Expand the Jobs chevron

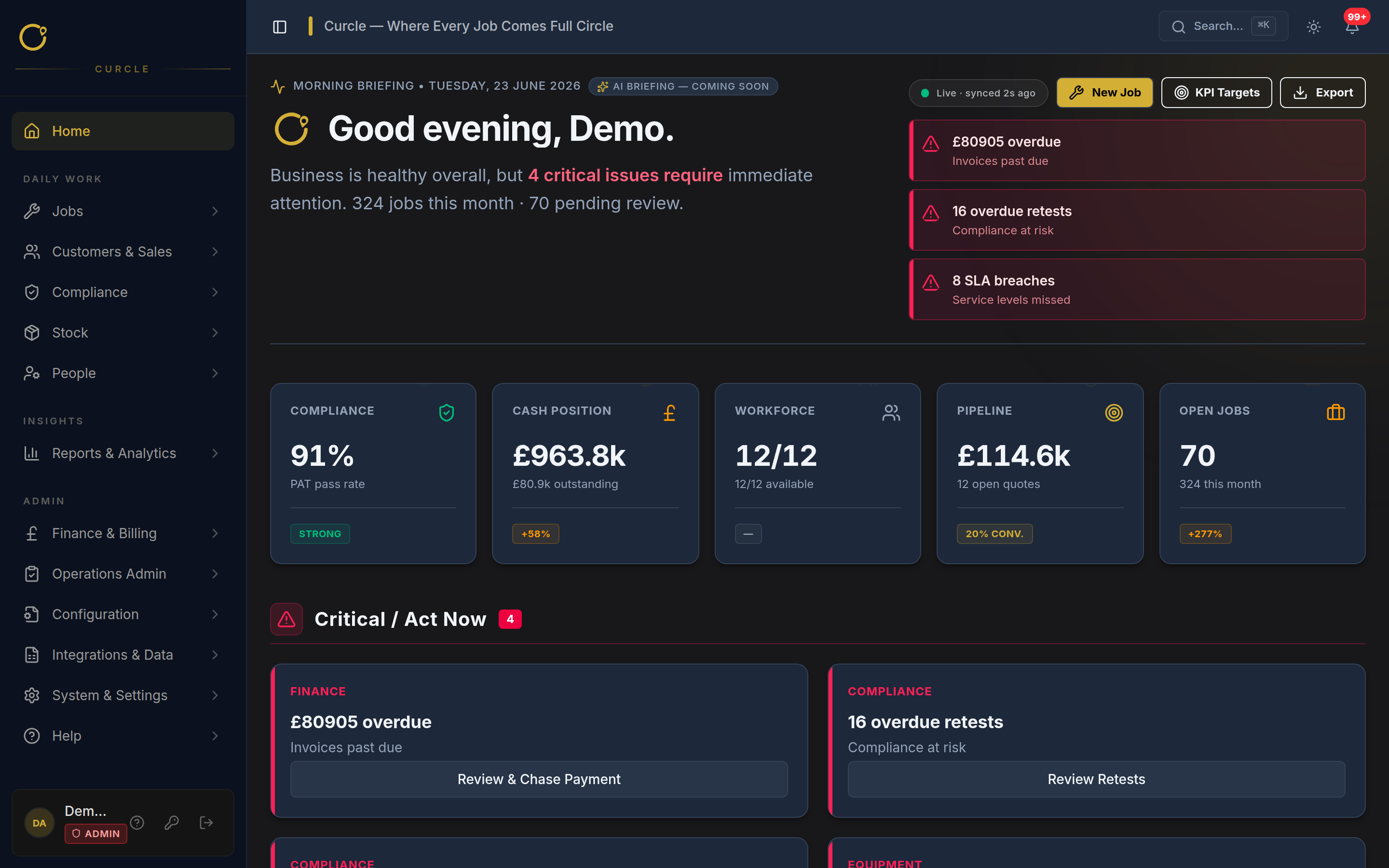pyautogui.click(x=215, y=211)
